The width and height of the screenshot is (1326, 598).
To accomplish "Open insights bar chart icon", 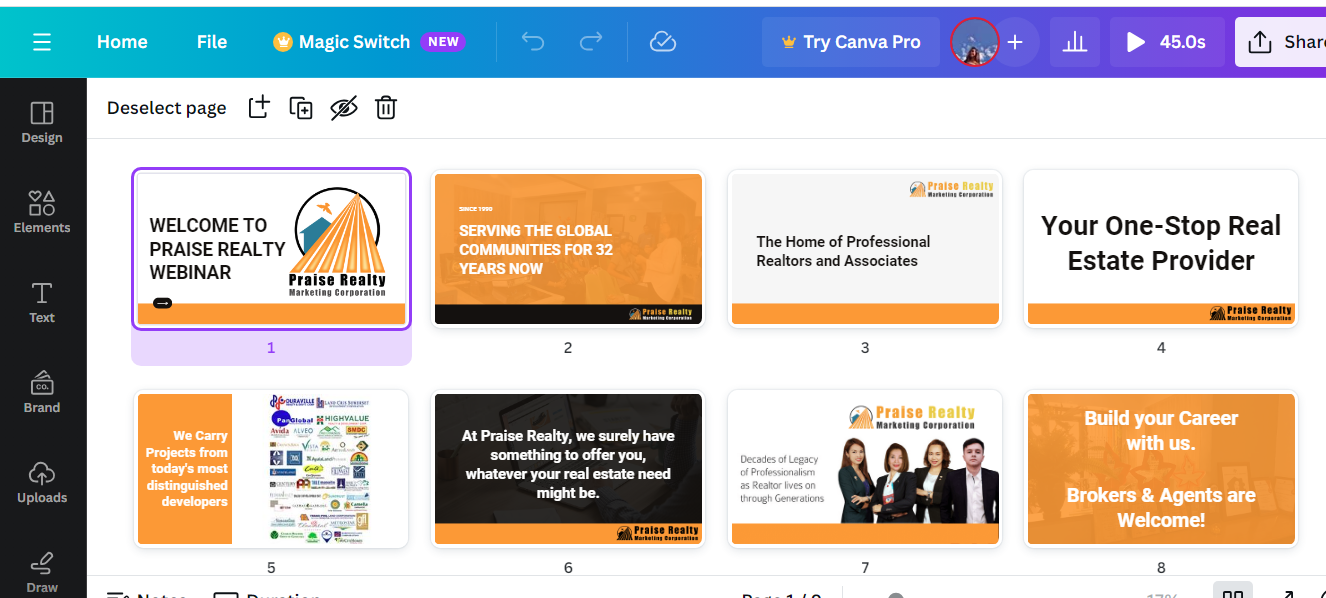I will (x=1075, y=42).
